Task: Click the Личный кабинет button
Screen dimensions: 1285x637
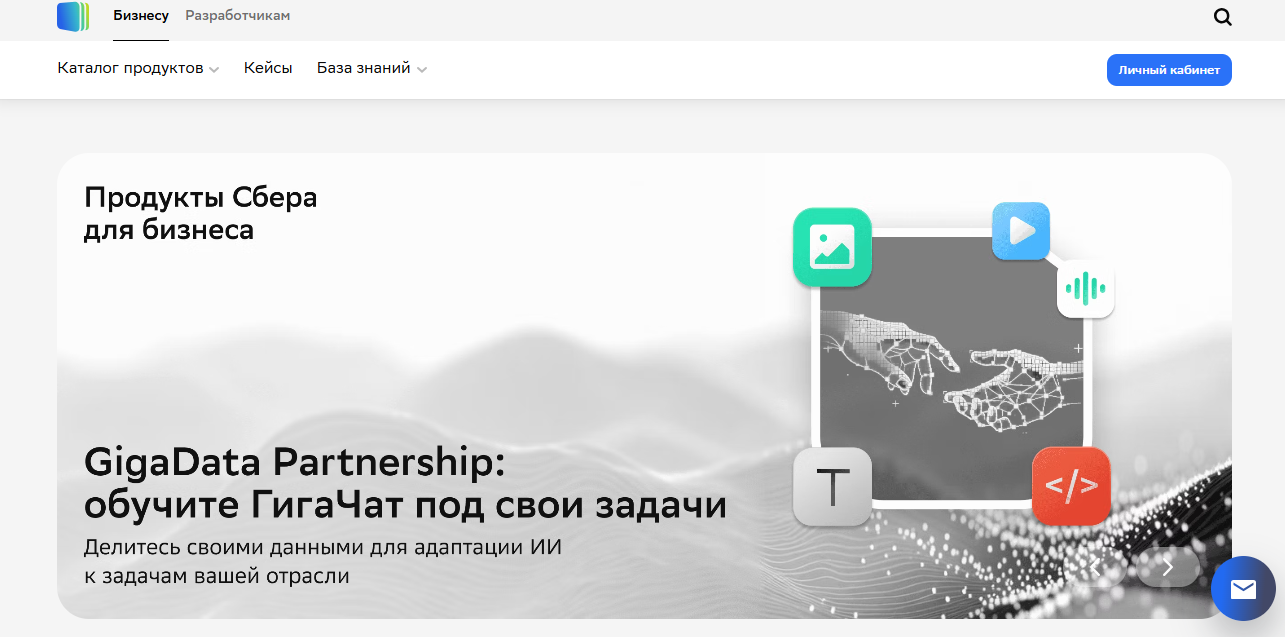Action: 1169,70
